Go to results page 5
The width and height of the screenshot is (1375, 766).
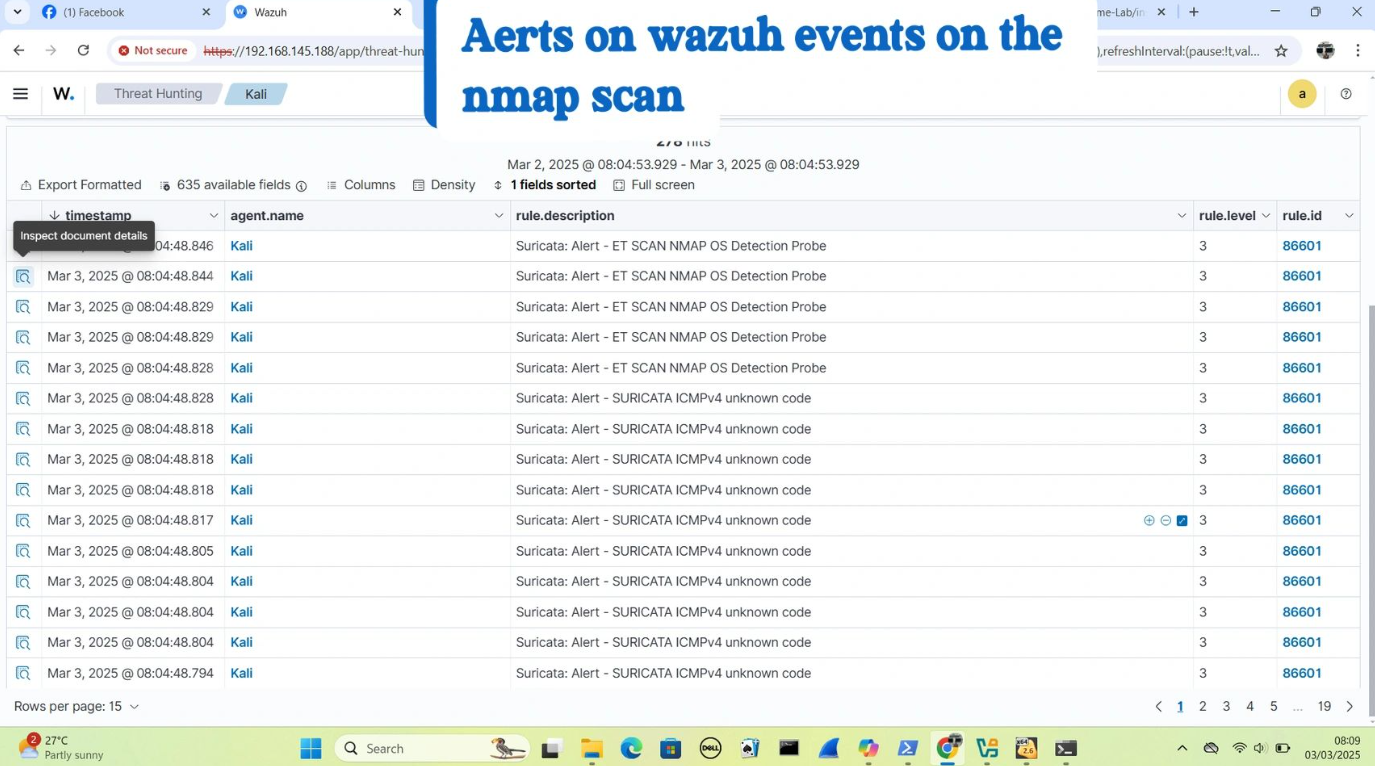point(1273,706)
